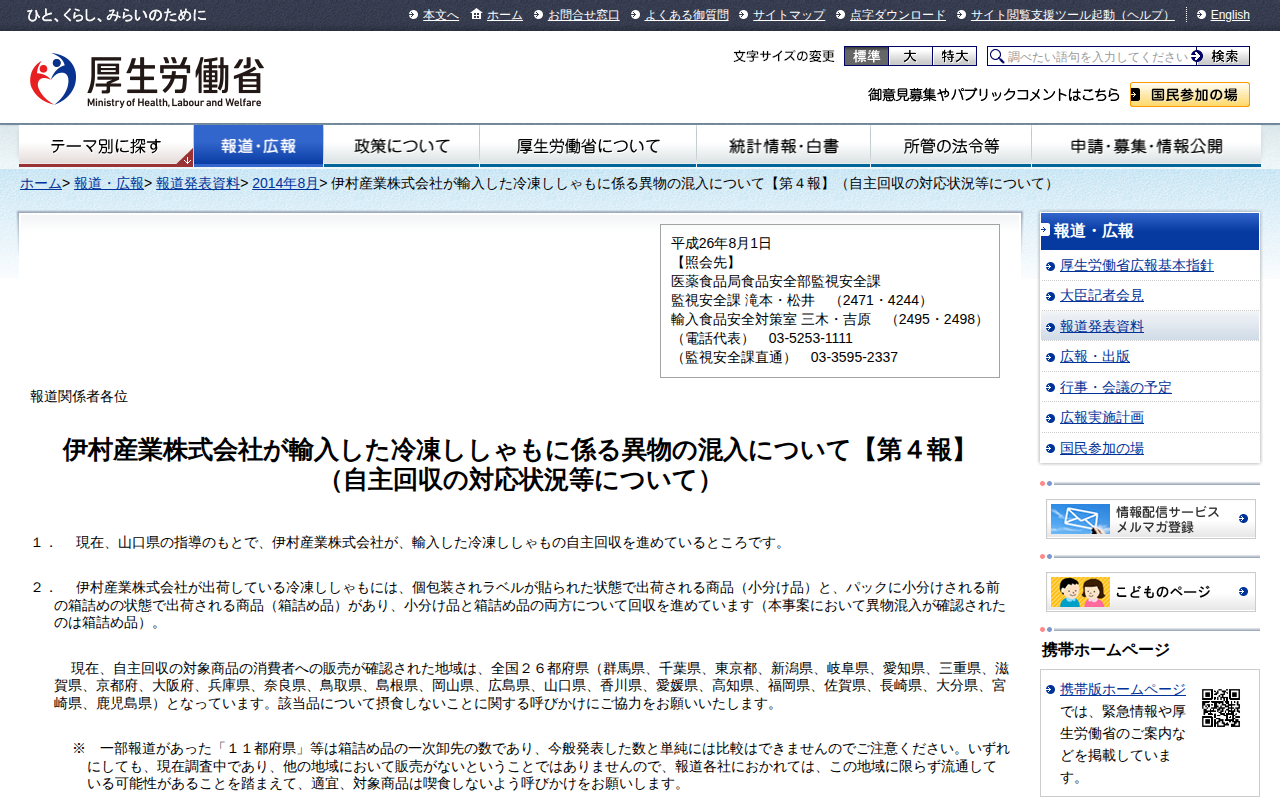Click ホーム breadcrumb link
The image size is (1280, 800).
41,183
